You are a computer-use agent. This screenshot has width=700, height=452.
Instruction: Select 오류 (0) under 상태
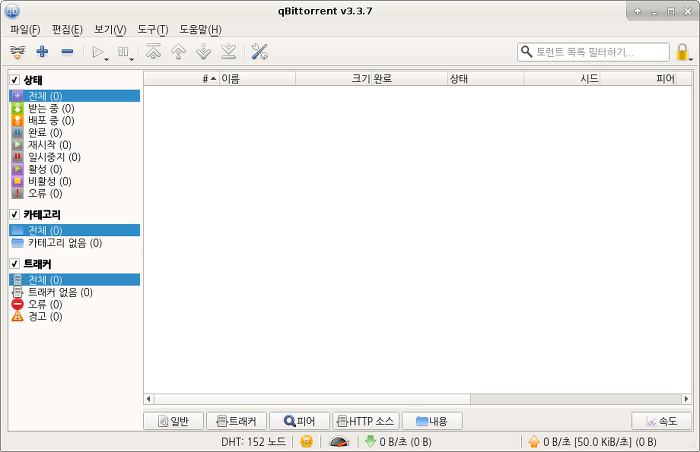coord(74,193)
